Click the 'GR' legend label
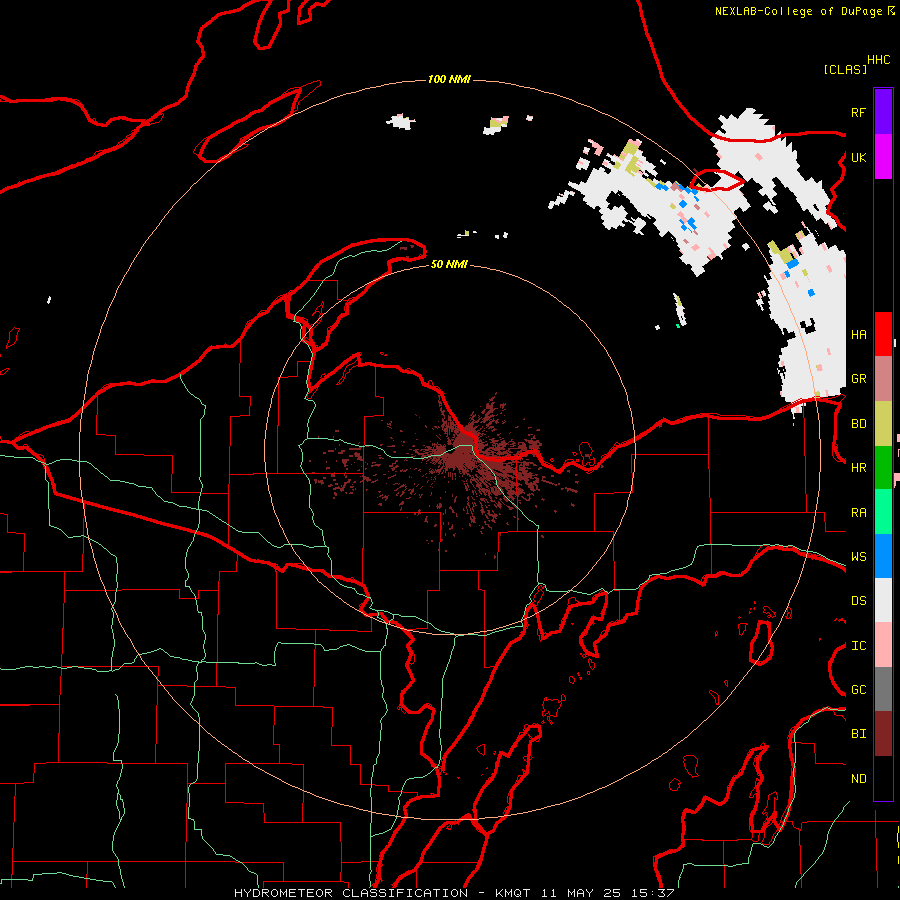900x900 pixels. 858,379
